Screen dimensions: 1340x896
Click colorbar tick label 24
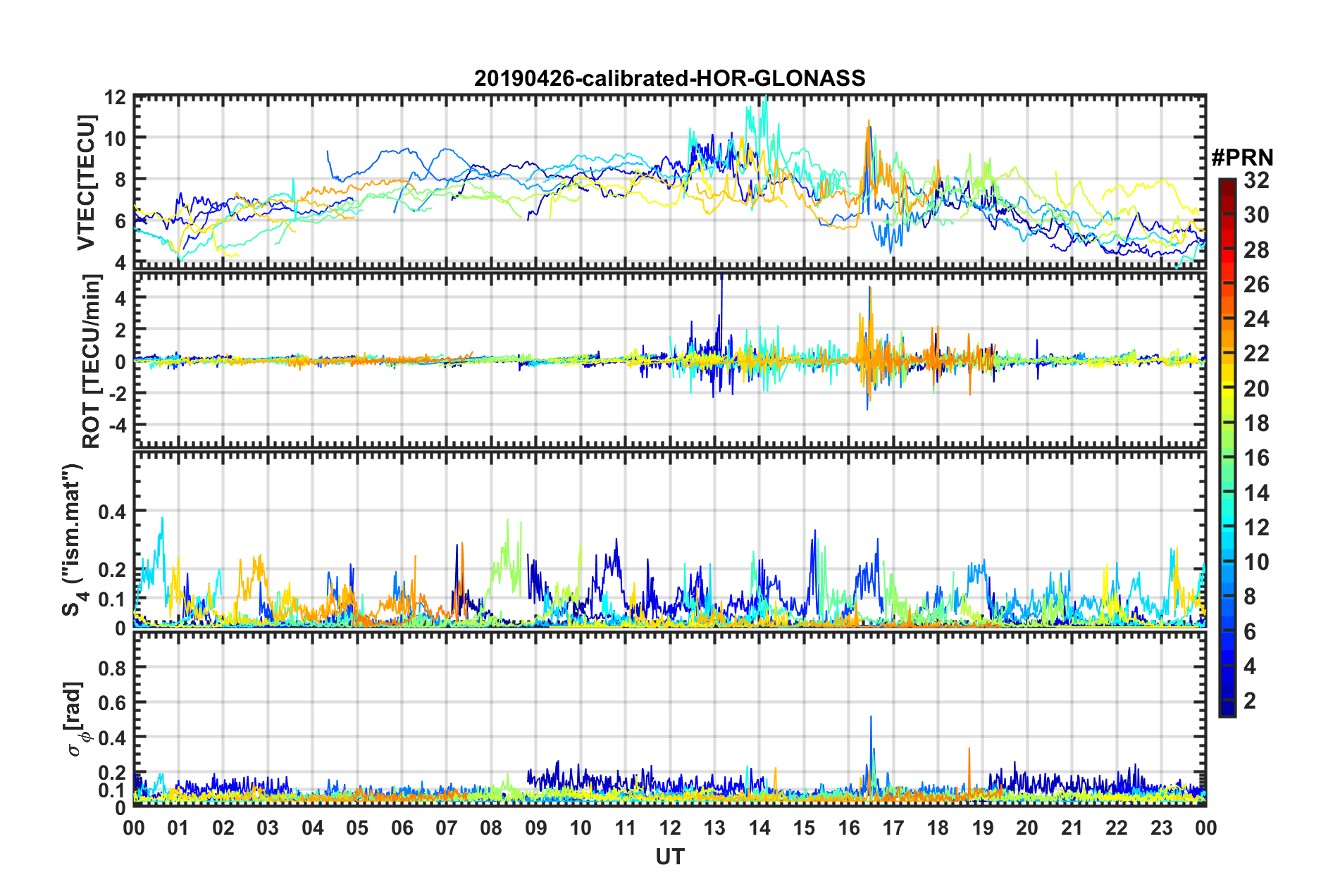coord(1256,319)
